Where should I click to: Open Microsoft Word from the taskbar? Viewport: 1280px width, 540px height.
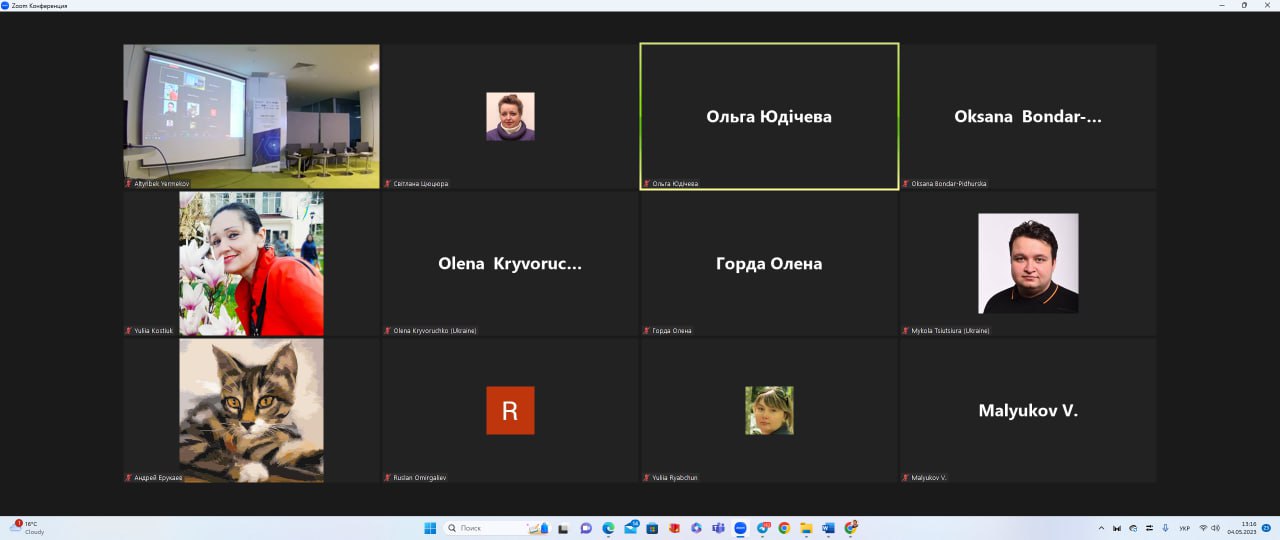[x=828, y=528]
